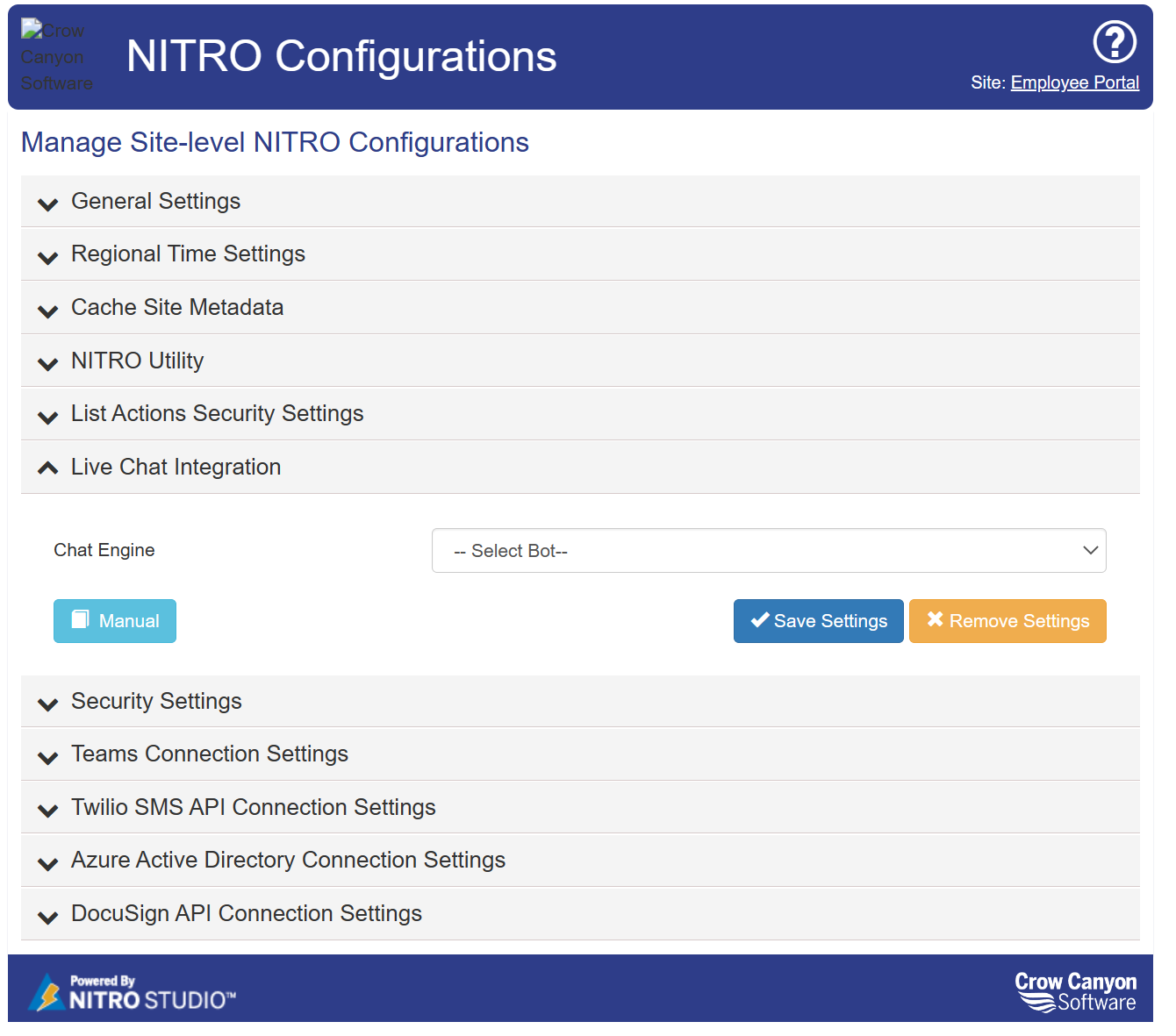The height and width of the screenshot is (1036, 1176).
Task: Expand List Actions Security Settings section
Action: pos(217,414)
